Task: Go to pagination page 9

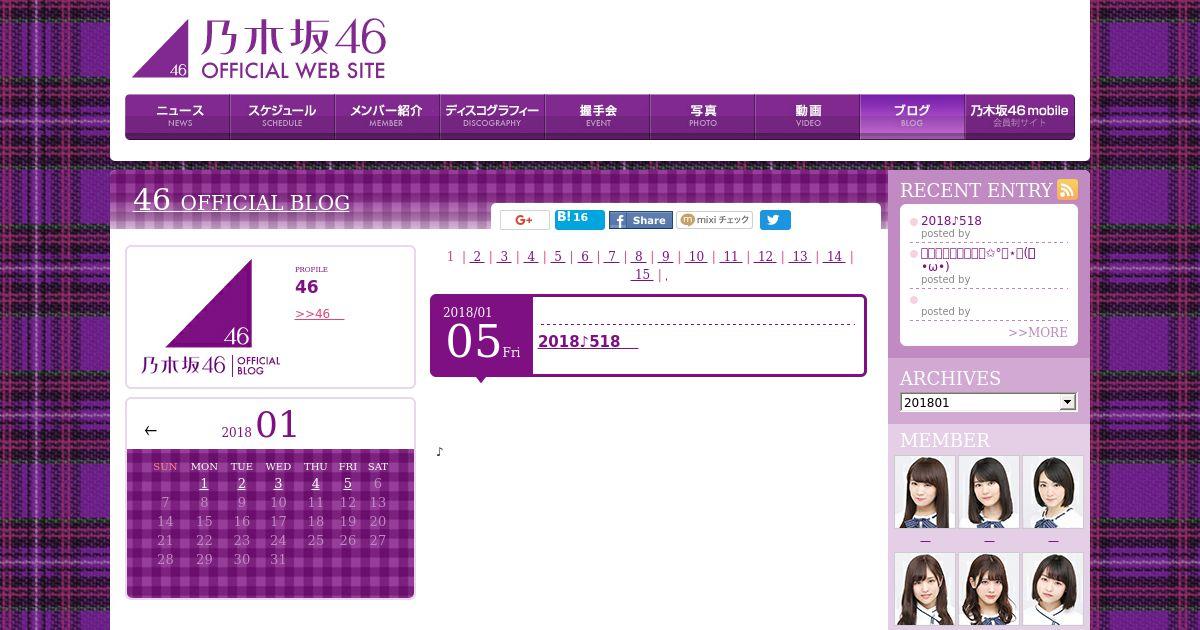Action: coord(666,256)
